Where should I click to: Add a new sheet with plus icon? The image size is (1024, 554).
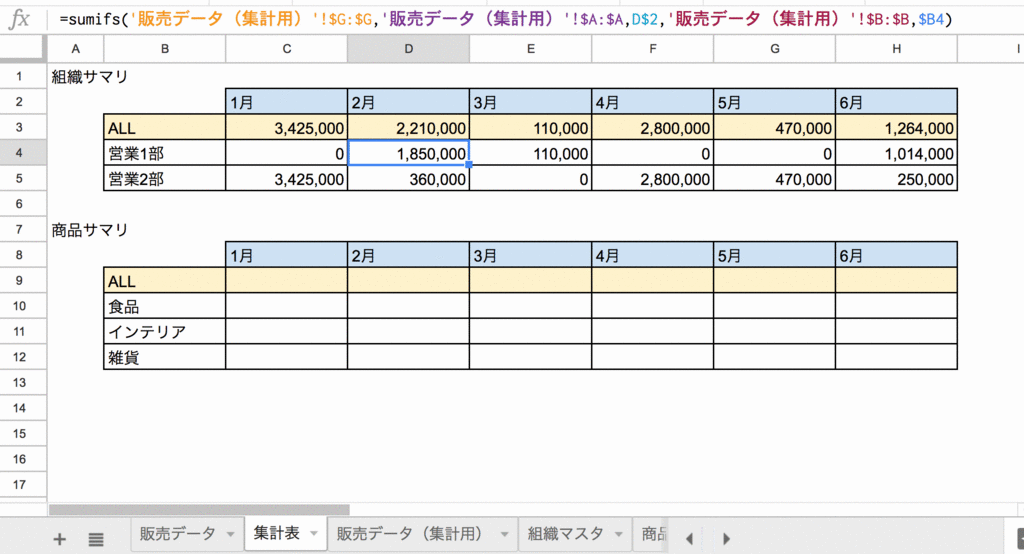(x=59, y=539)
